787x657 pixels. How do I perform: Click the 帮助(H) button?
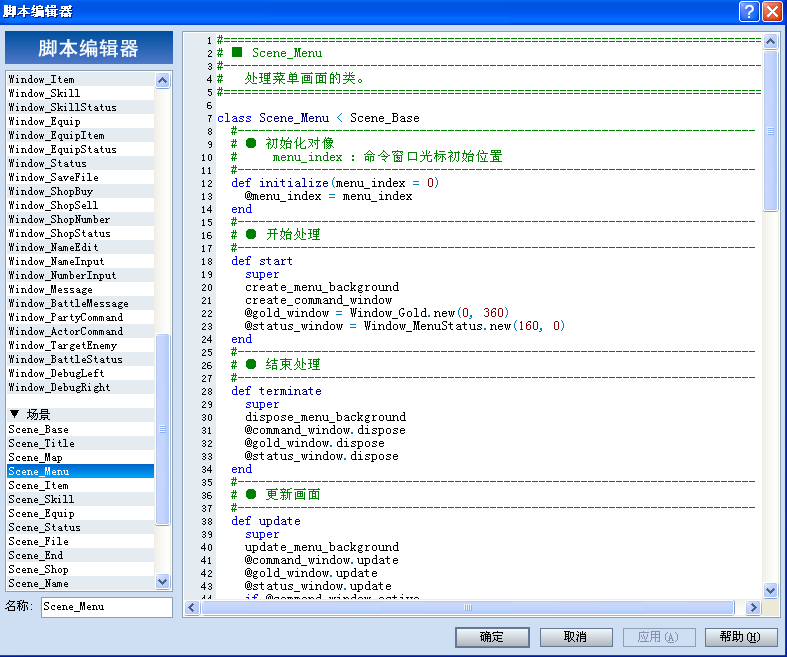pos(741,637)
